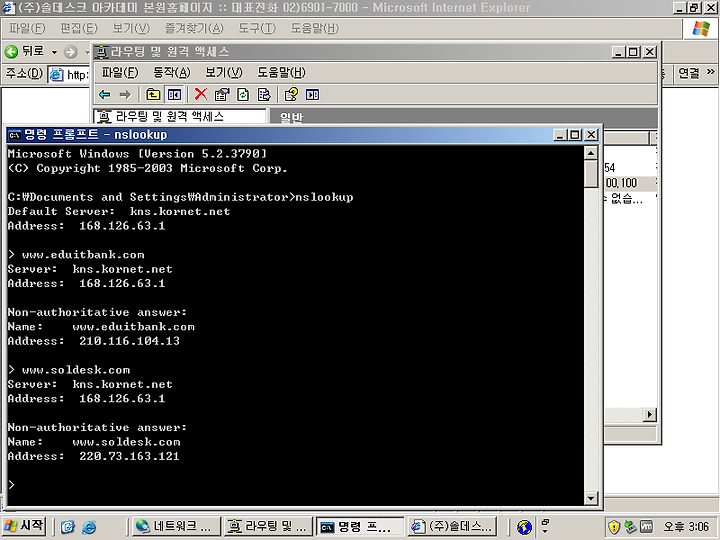Switch to 라우팅 및 taskbar button
The image size is (720, 540).
[267, 527]
